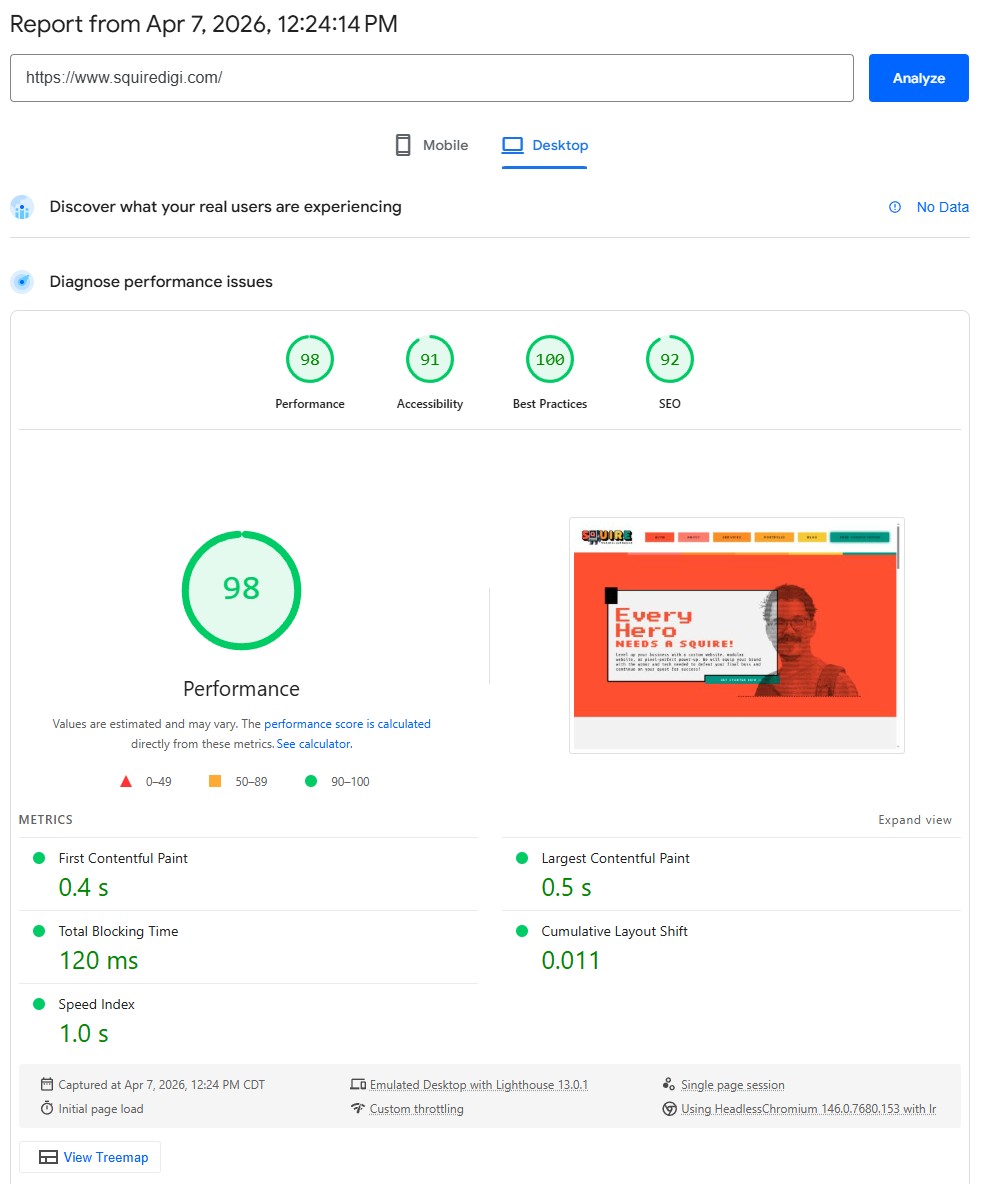Click the Custom throttling network icon
Viewport: 981px width, 1184px height.
pos(357,1109)
